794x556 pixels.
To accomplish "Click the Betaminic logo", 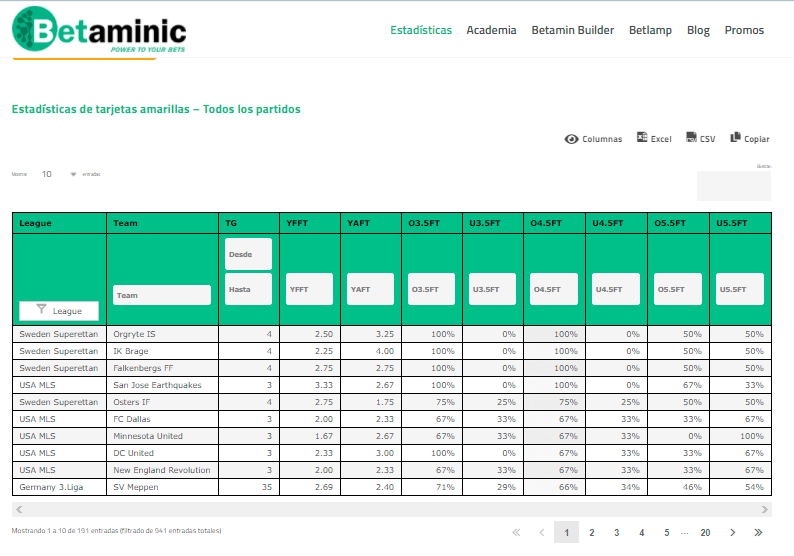I will 99,29.
